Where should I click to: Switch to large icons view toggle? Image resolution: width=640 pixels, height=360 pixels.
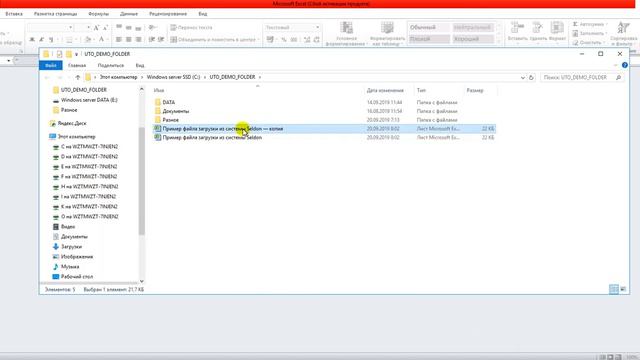coord(623,289)
